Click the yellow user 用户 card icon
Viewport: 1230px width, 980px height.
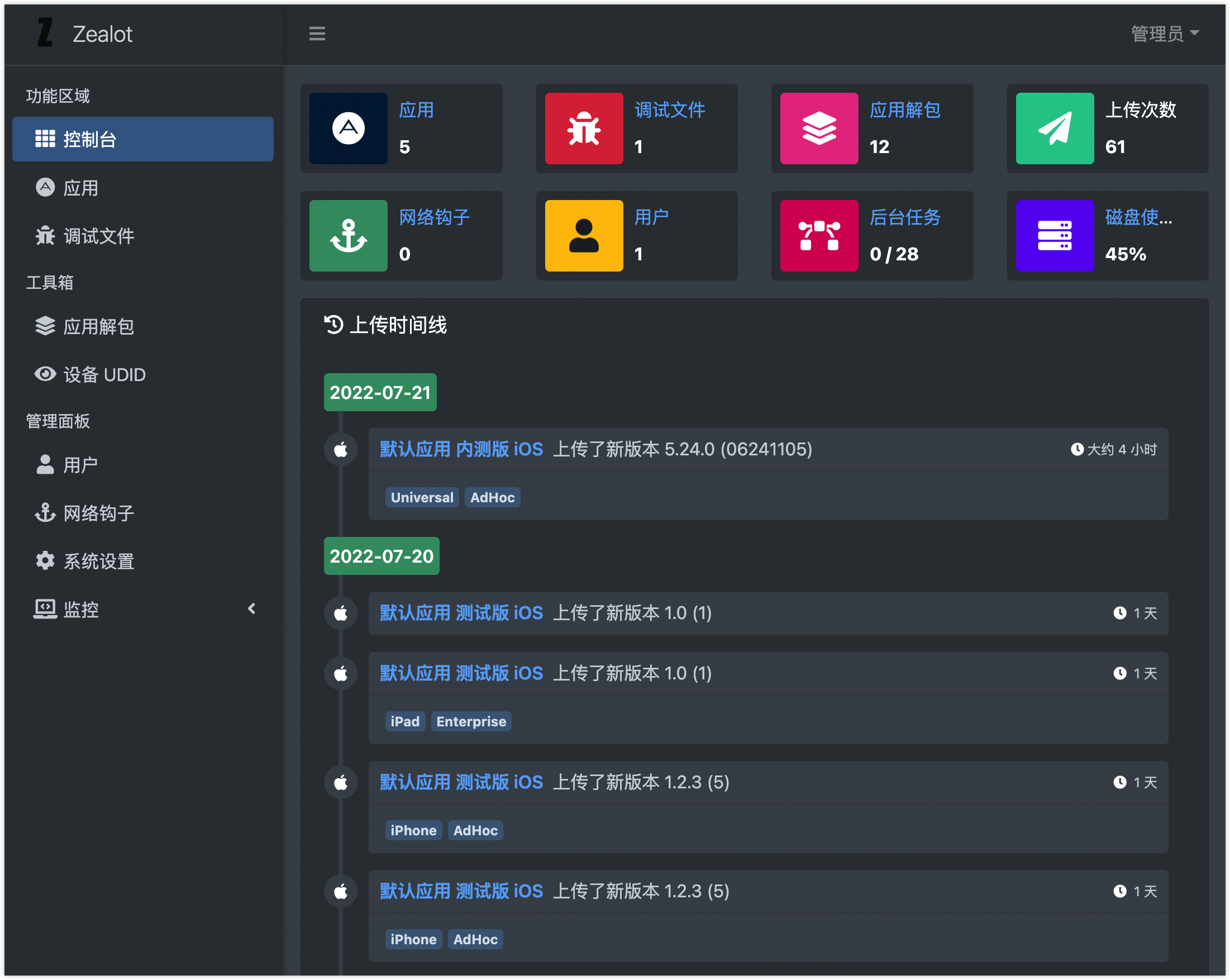pos(584,236)
